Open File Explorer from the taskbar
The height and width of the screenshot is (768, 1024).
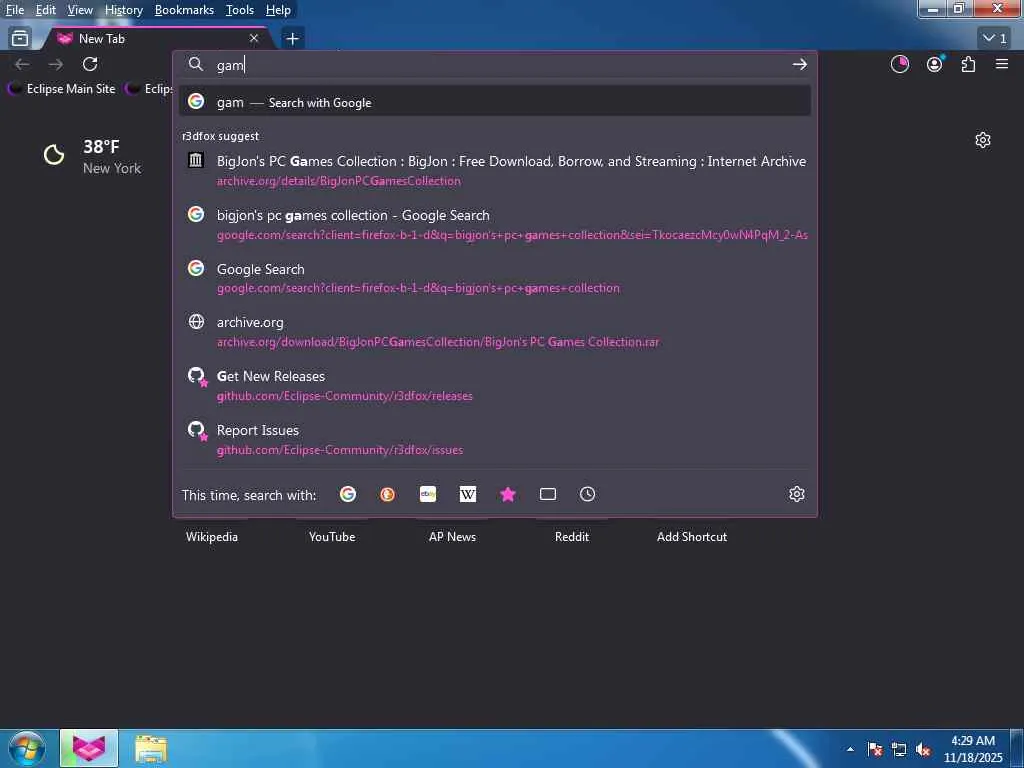tap(151, 749)
